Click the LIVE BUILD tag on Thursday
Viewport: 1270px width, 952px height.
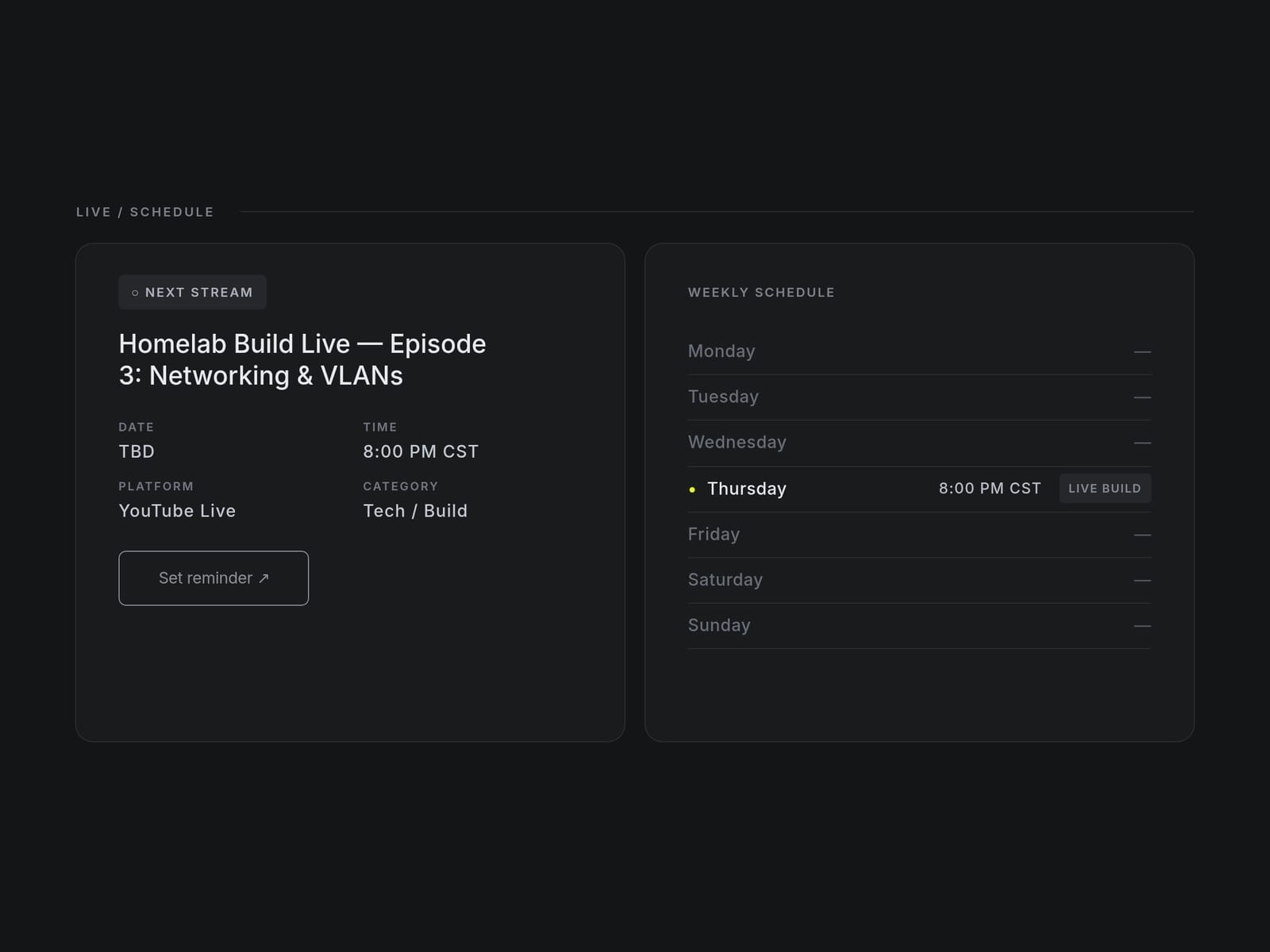[x=1105, y=489]
